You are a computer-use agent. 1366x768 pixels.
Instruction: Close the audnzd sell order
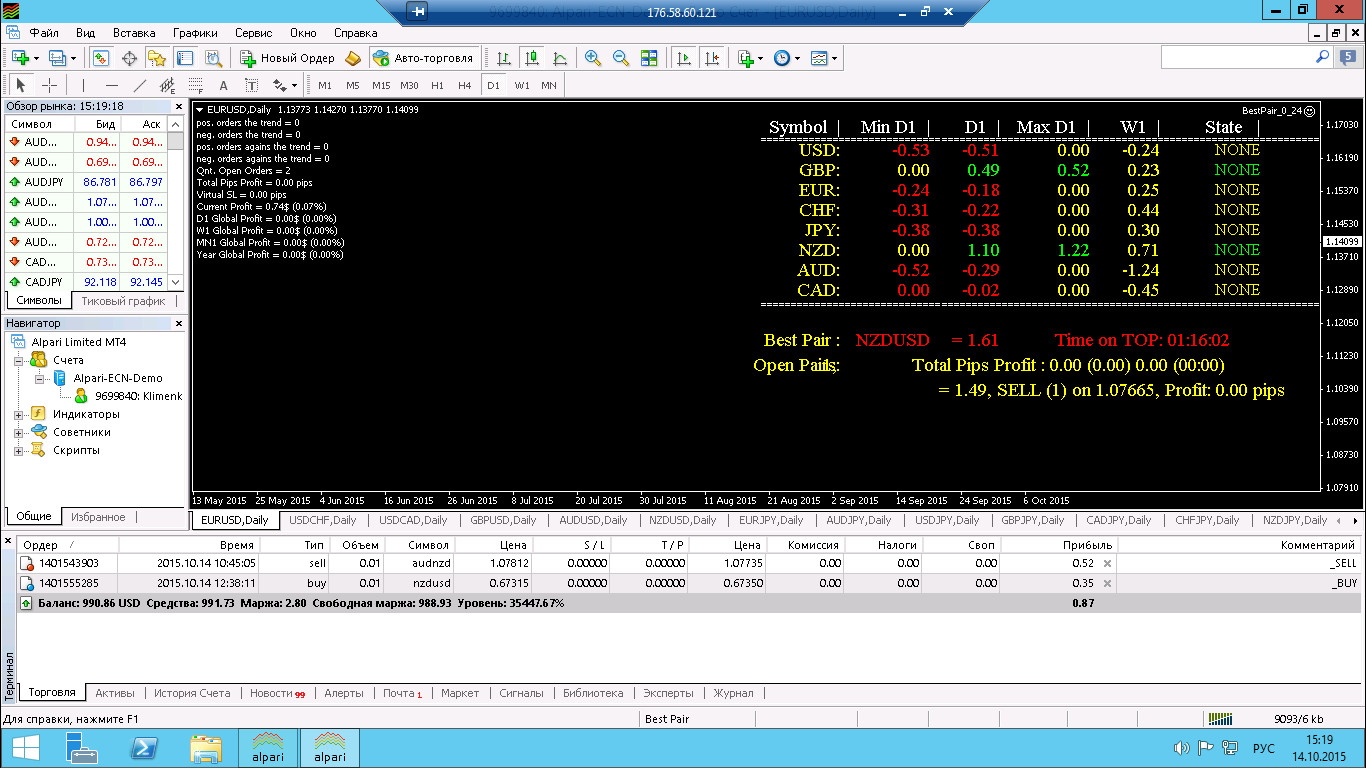coord(1107,564)
